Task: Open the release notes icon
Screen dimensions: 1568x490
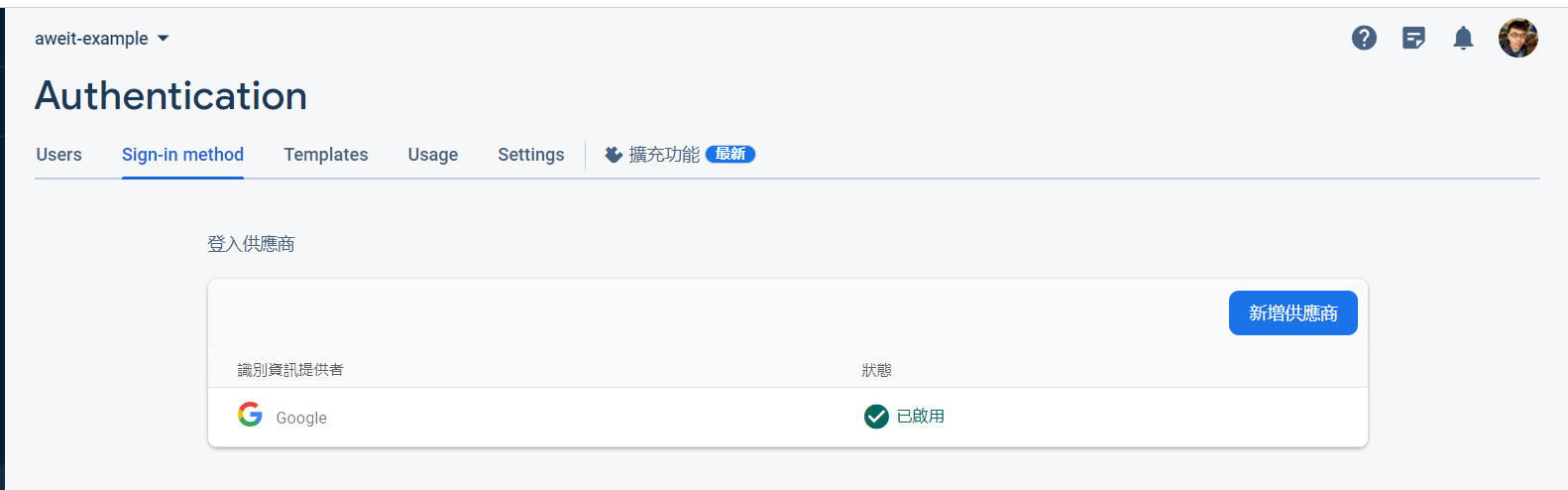Action: click(1413, 38)
